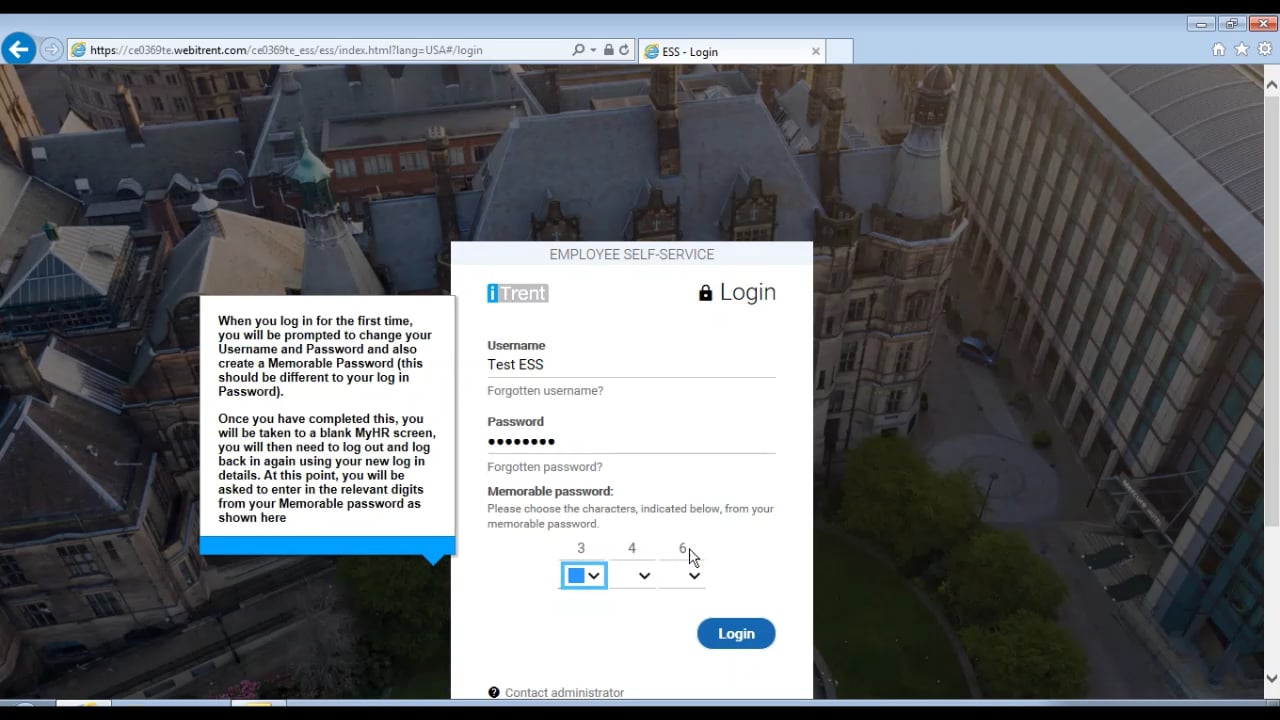Click the padlock icon beside Login heading
Viewport: 1280px width, 720px height.
[705, 293]
